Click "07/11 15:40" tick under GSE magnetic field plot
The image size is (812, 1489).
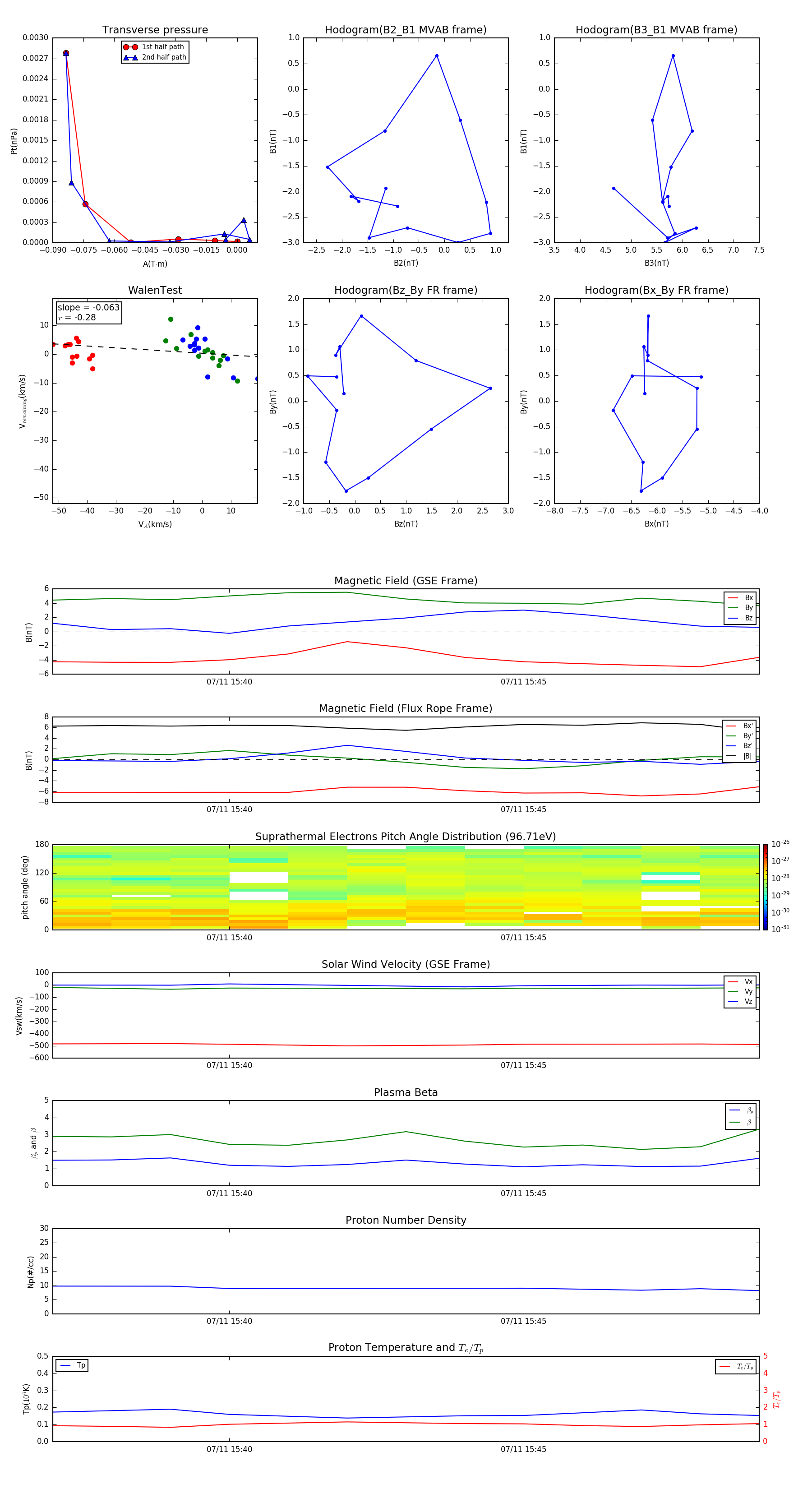230,682
